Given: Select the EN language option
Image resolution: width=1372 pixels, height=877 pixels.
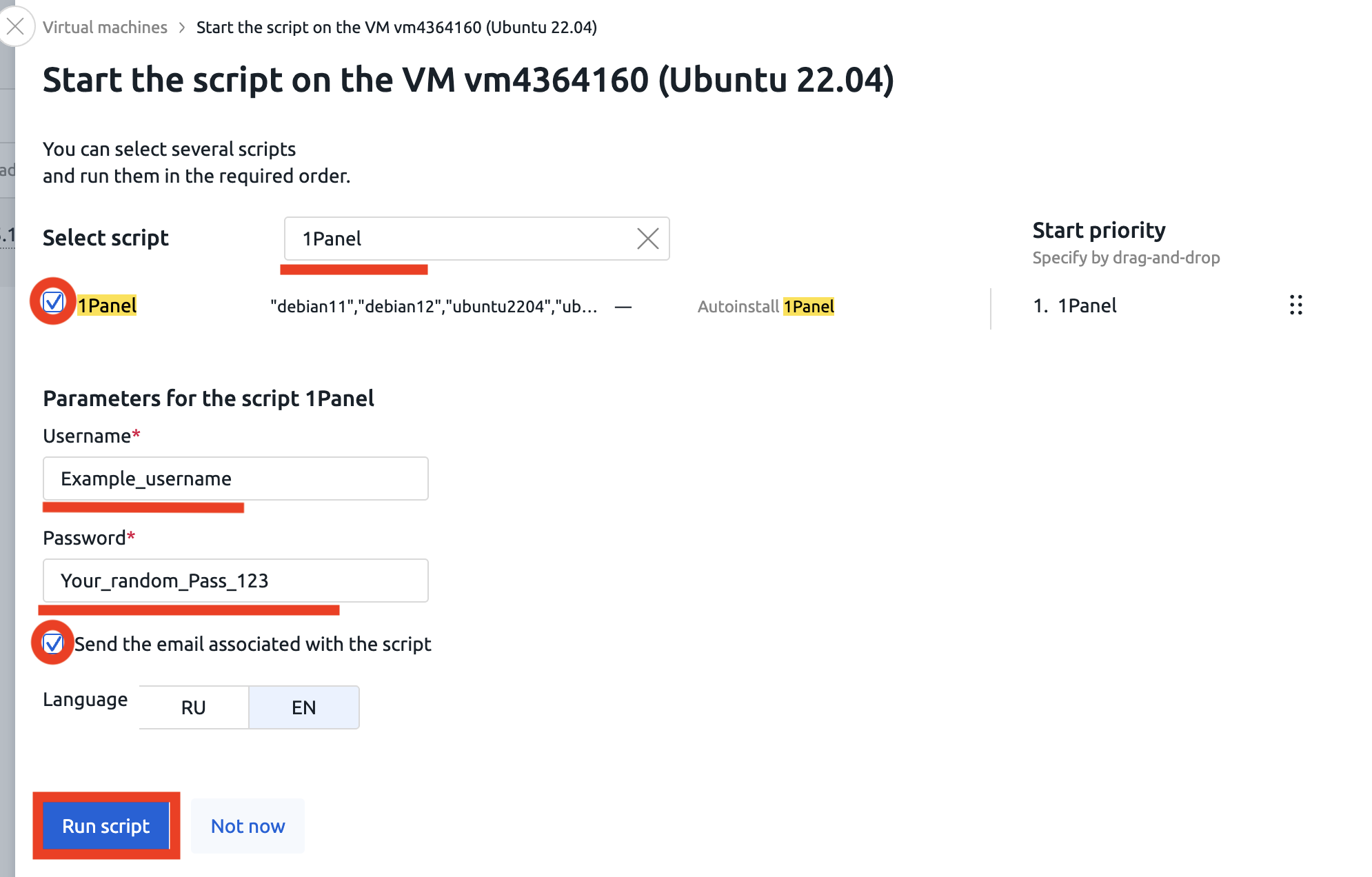Looking at the screenshot, I should click(304, 707).
